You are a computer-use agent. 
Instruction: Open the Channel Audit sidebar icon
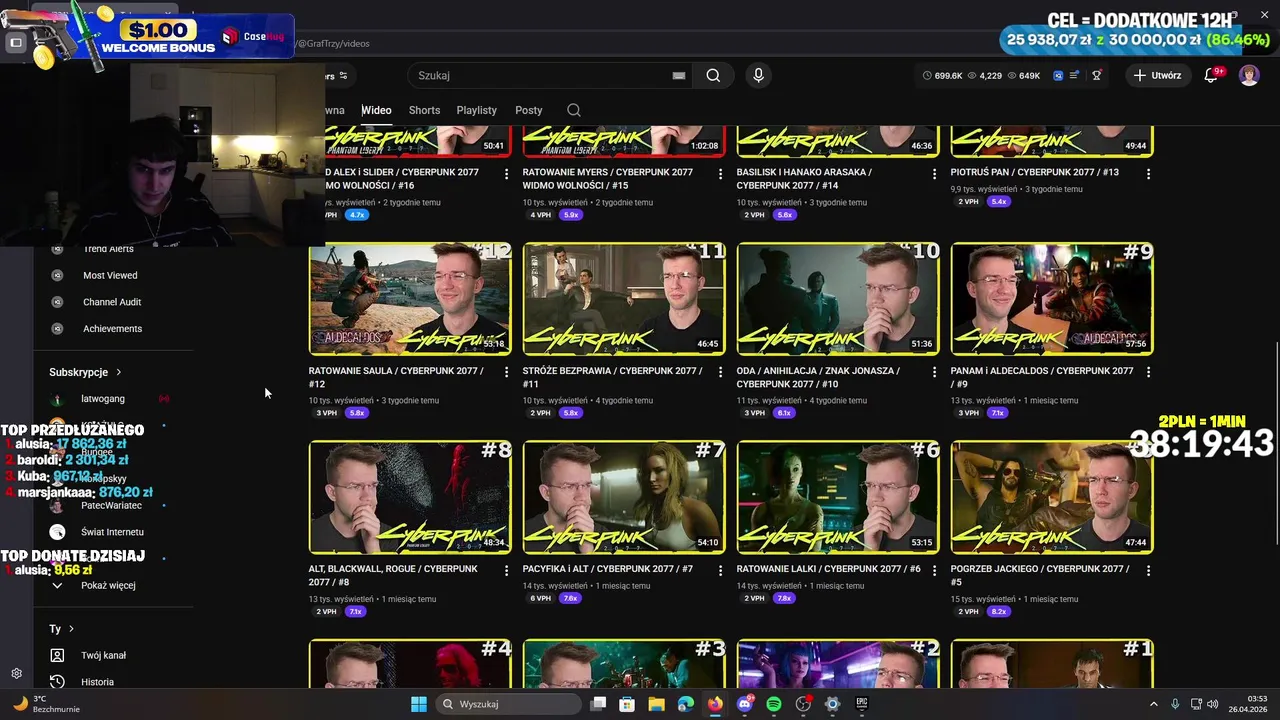pyautogui.click(x=57, y=302)
